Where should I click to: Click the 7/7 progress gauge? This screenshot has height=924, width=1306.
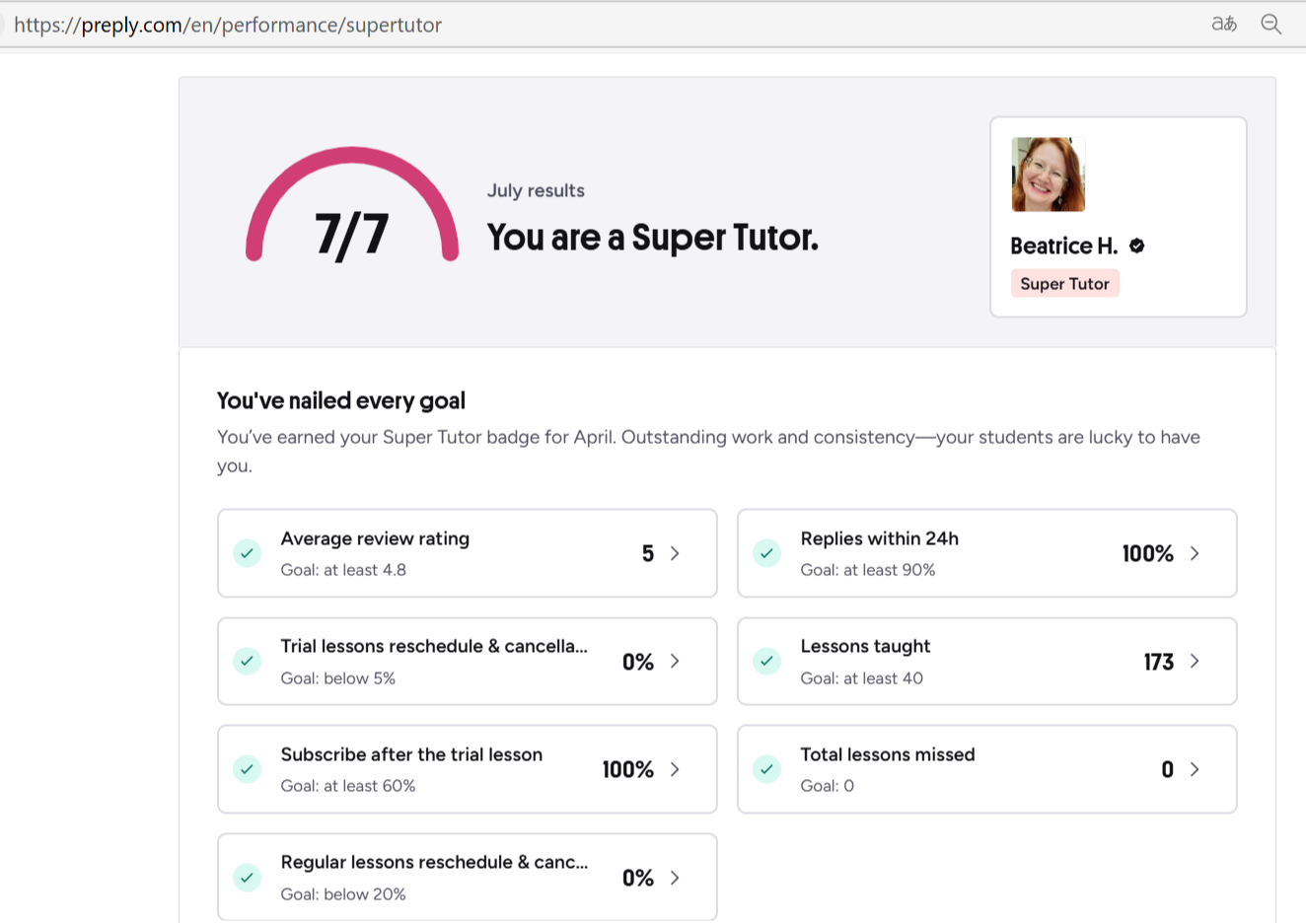tap(352, 212)
